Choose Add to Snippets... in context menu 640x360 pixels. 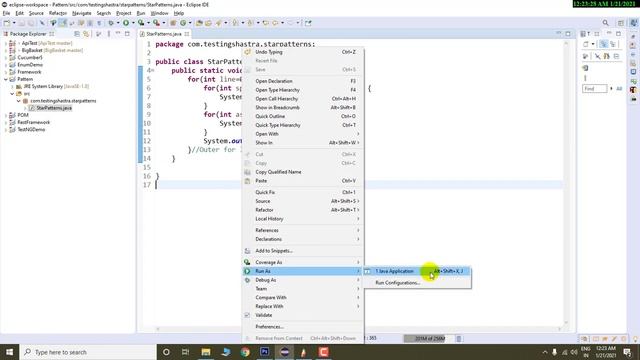click(302, 251)
